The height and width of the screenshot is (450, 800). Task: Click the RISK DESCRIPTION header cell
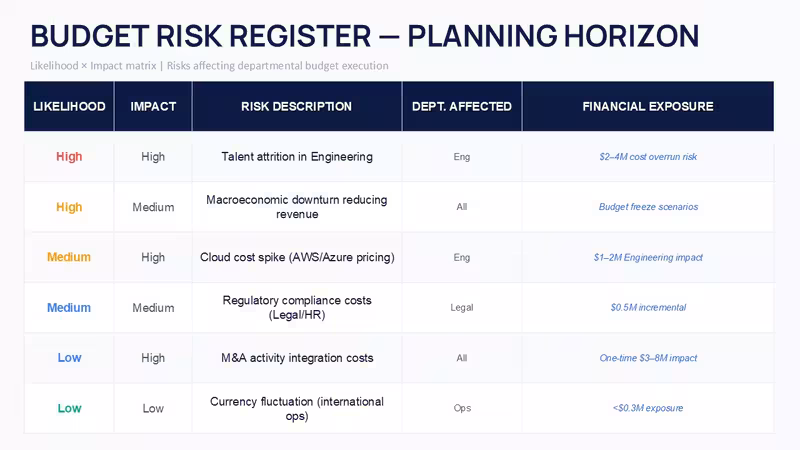[296, 106]
